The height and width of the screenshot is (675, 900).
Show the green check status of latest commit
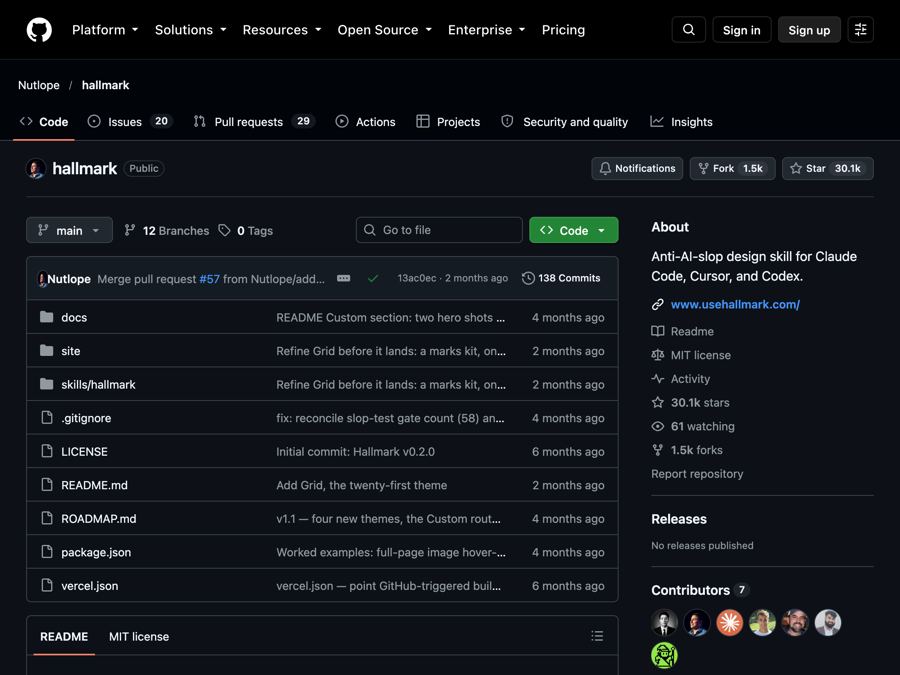tap(373, 278)
